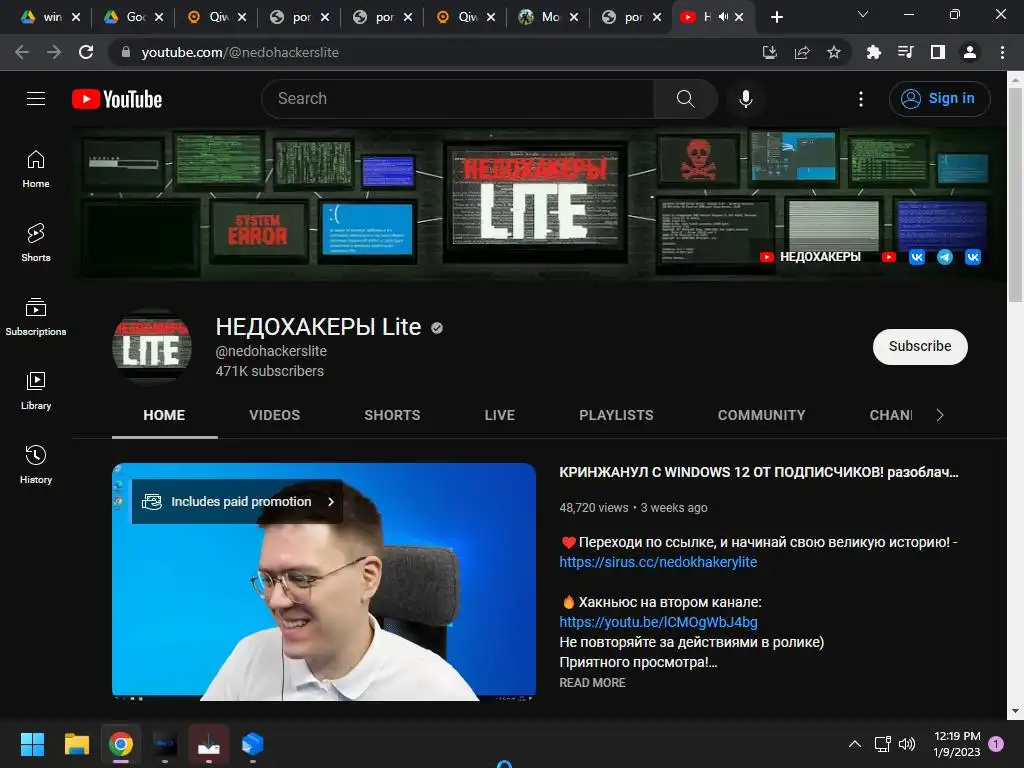The width and height of the screenshot is (1024, 768).
Task: Go forward in browser history
Action: point(54,52)
